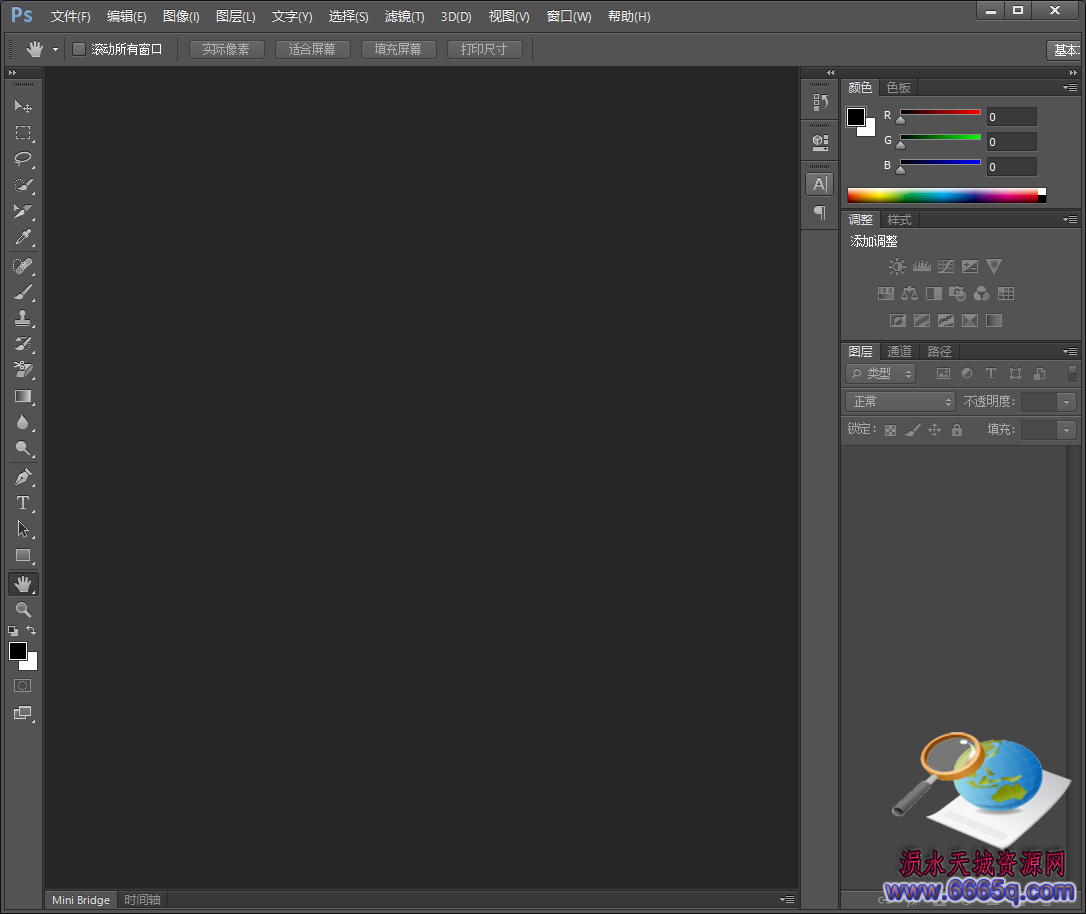The height and width of the screenshot is (914, 1086).
Task: Open the History panel icon
Action: pyautogui.click(x=820, y=102)
